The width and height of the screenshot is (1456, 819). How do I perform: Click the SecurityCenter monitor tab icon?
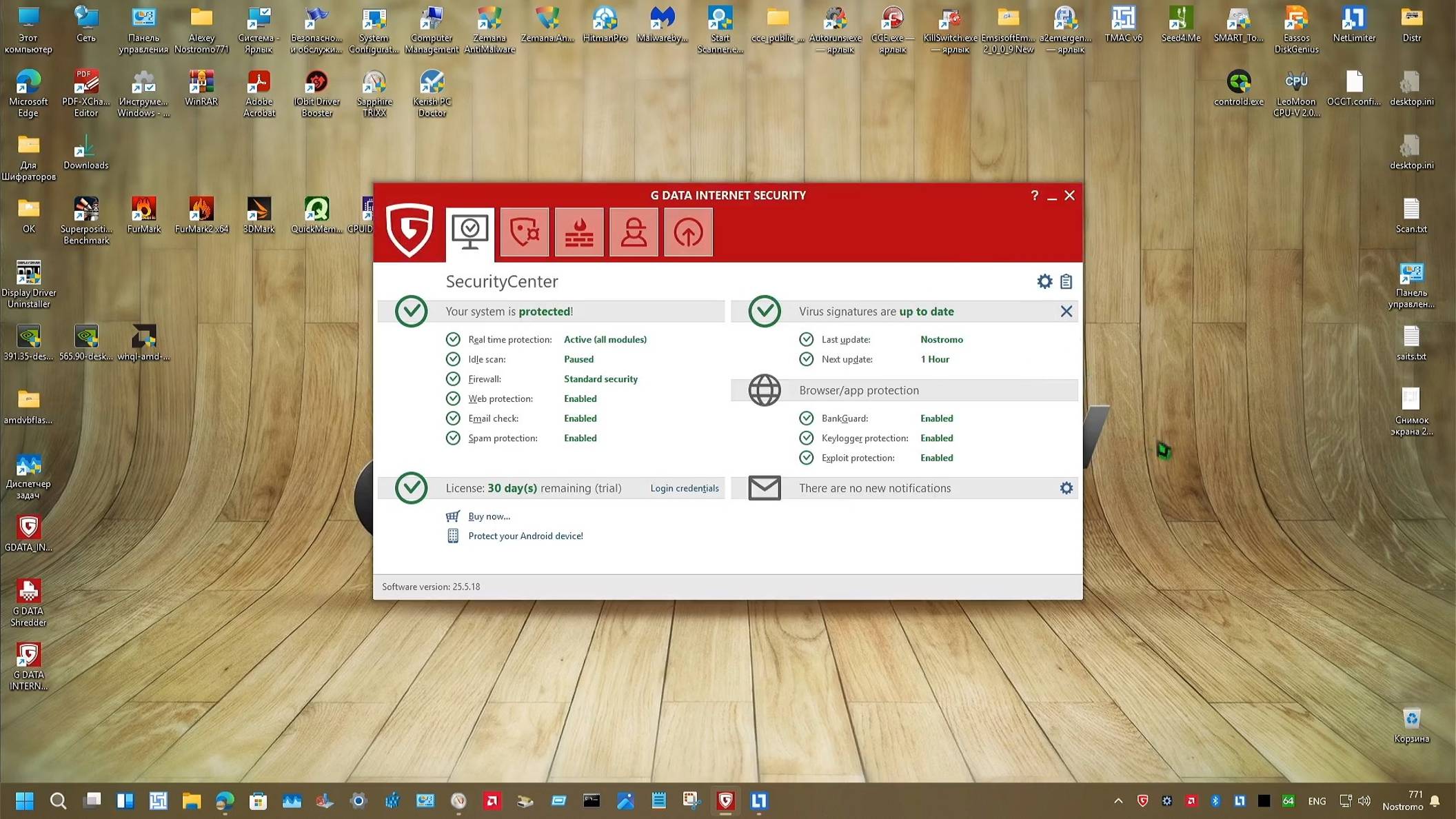(469, 232)
